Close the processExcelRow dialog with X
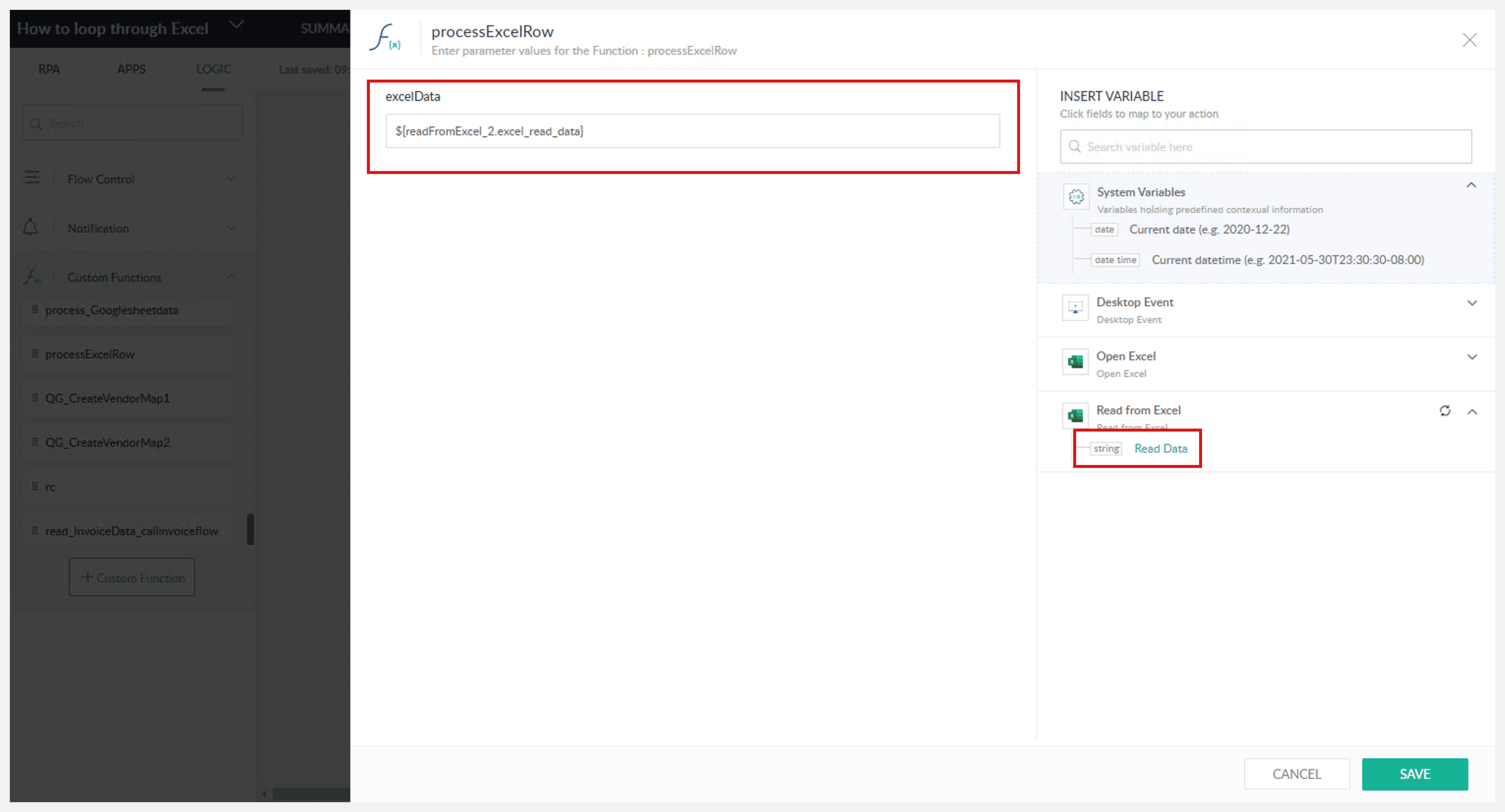 [x=1469, y=40]
